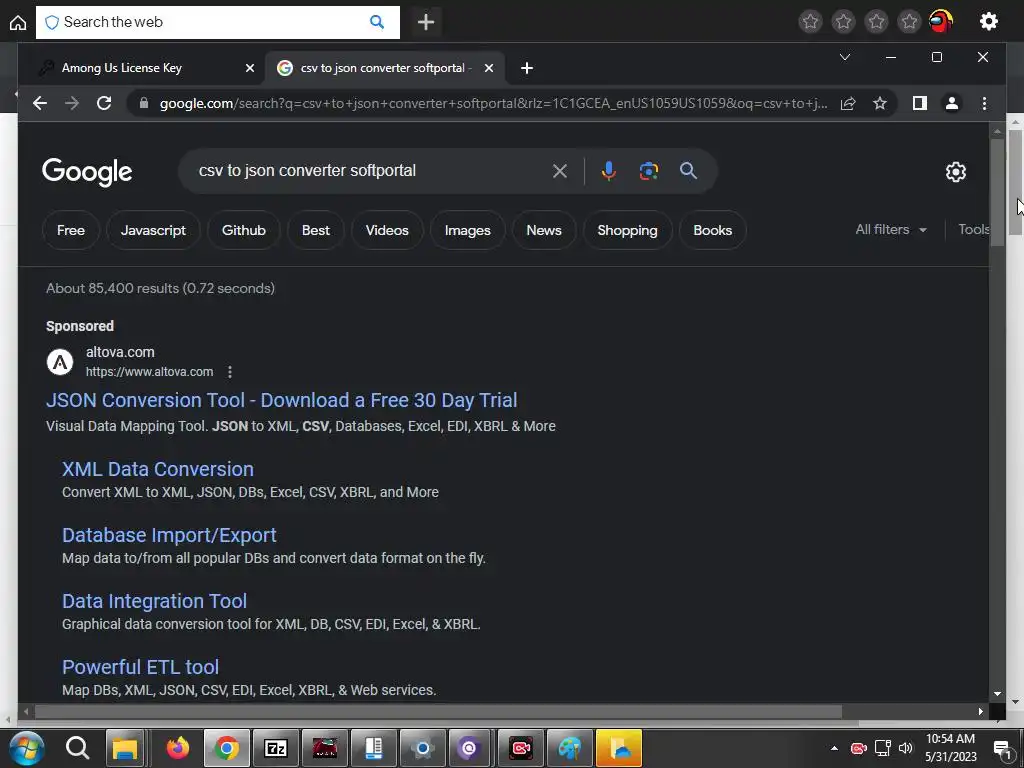This screenshot has height=768, width=1024.
Task: Open 7-Zip from taskbar
Action: click(x=276, y=748)
